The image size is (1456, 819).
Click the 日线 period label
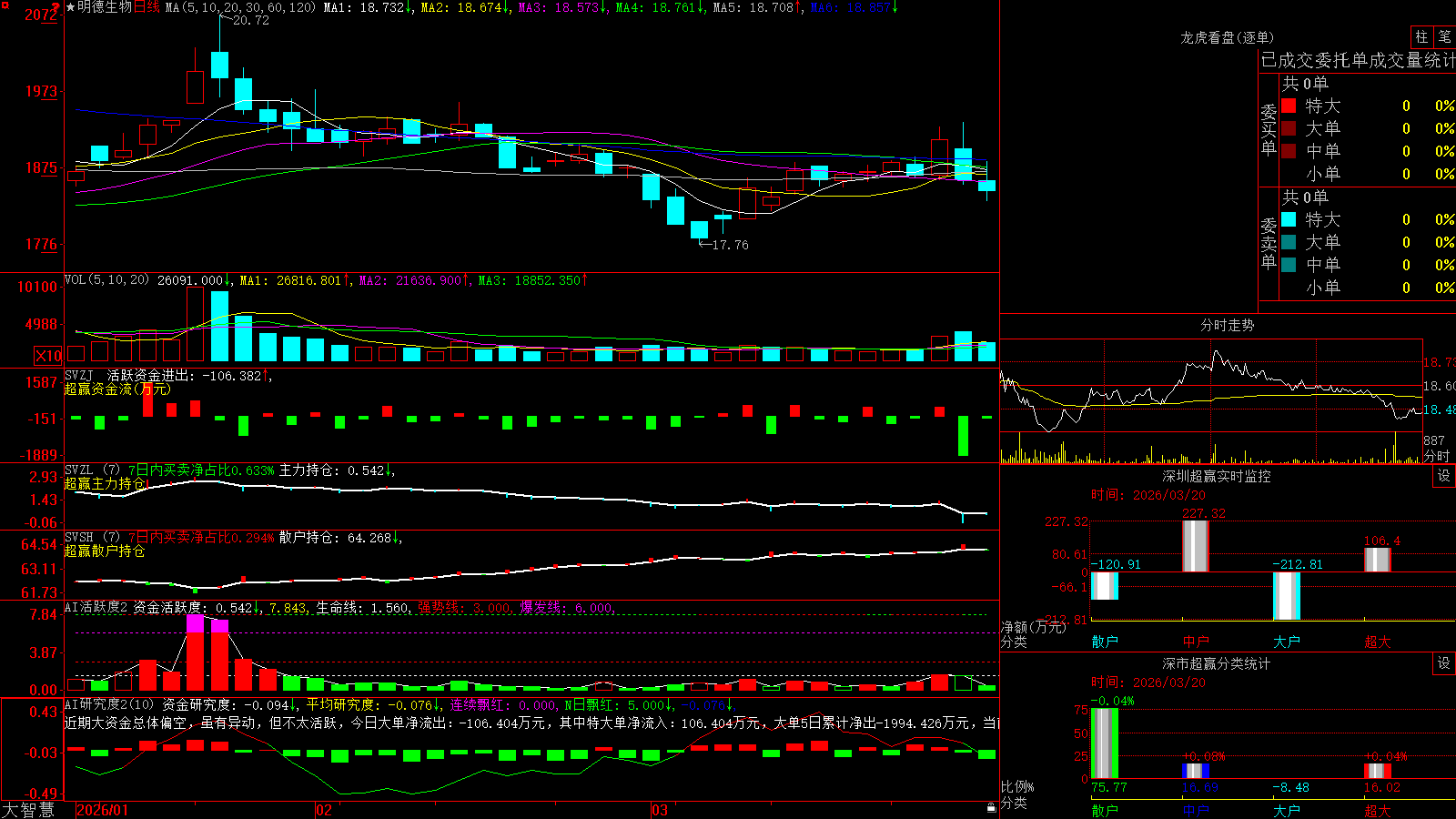point(147,7)
